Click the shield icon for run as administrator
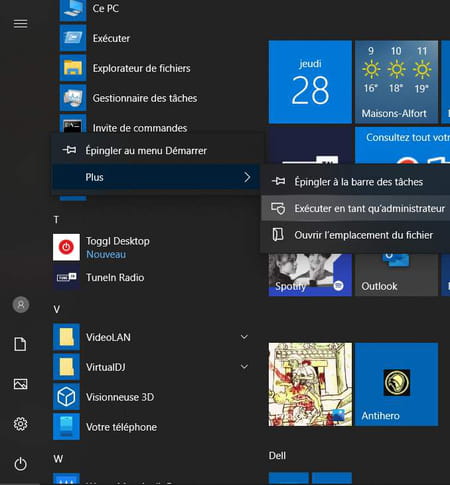450x485 pixels. 278,208
